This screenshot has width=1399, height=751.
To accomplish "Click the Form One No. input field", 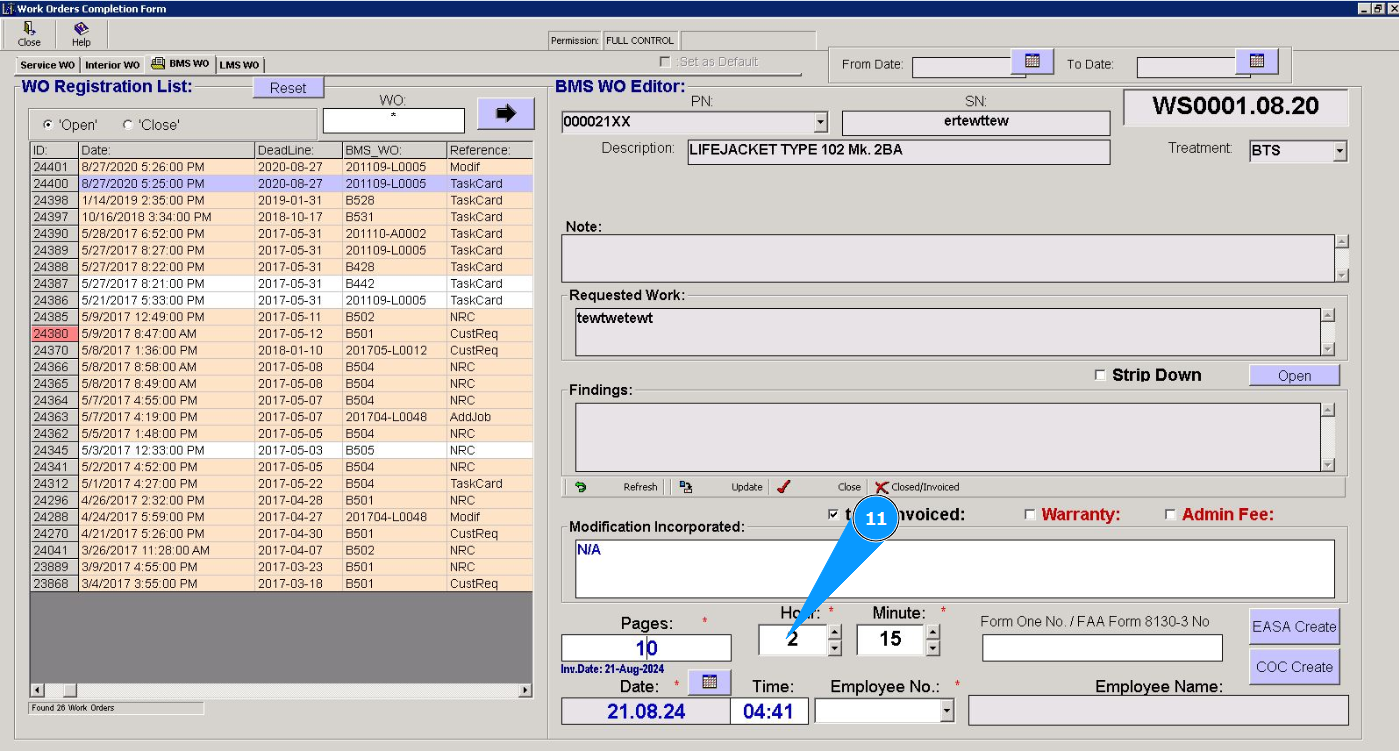I will 1101,648.
